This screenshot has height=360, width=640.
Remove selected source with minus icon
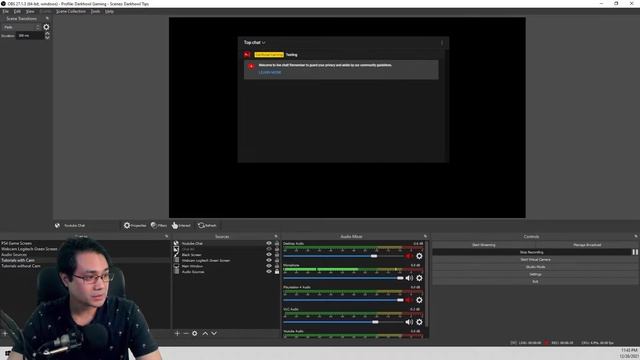coord(186,333)
